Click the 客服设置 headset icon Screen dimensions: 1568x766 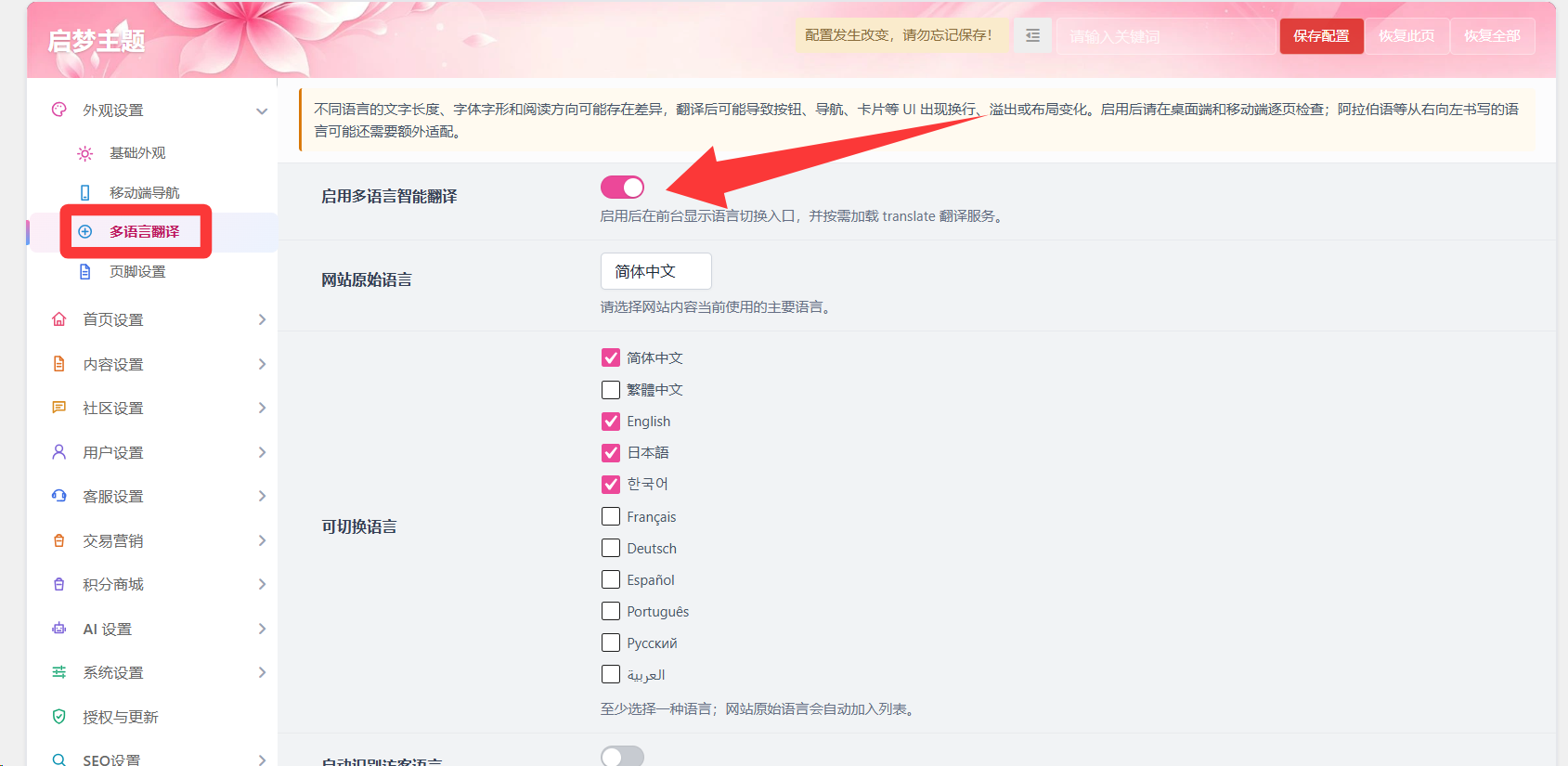tap(59, 496)
